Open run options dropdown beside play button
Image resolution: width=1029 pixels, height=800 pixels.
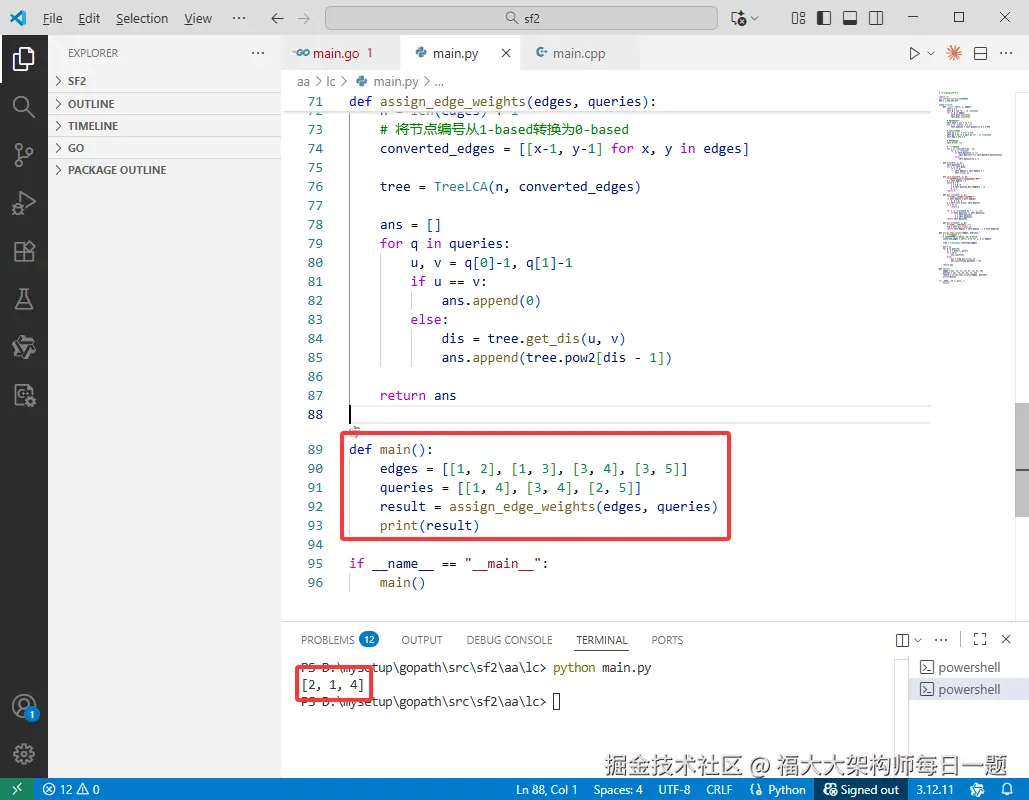coord(931,54)
